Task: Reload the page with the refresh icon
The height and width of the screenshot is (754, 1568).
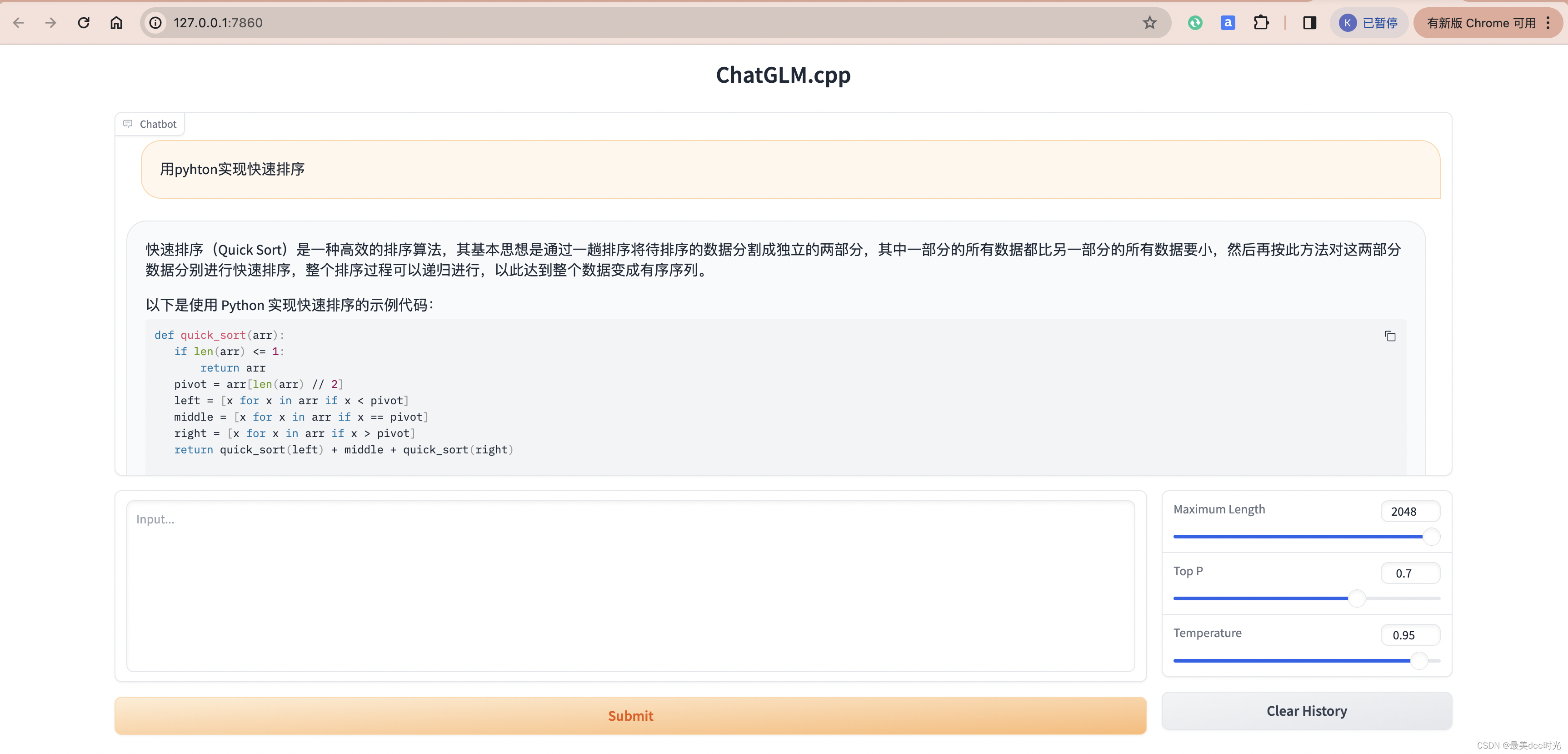Action: [84, 23]
